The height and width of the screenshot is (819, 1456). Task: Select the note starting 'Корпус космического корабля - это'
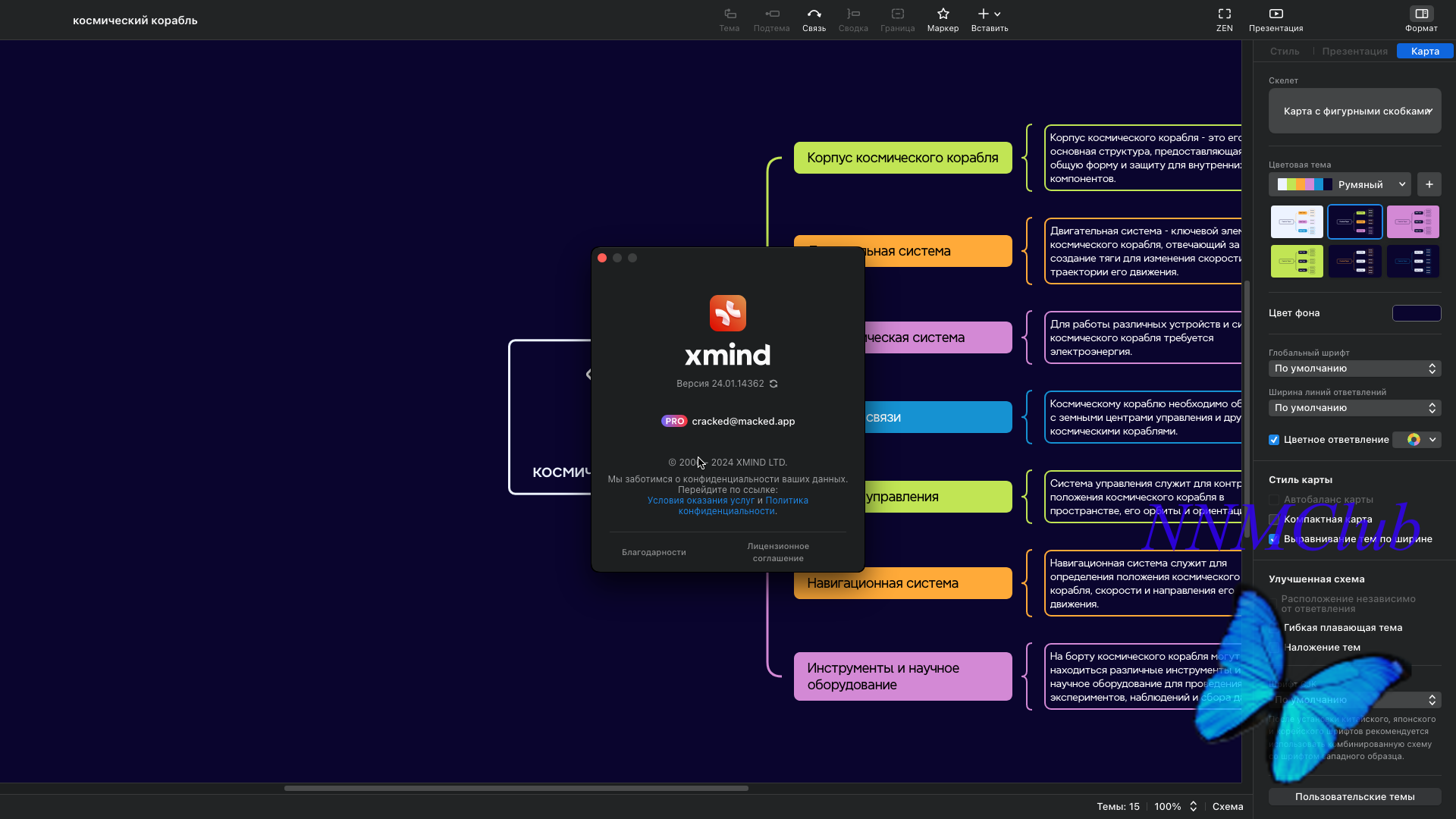[x=1143, y=158]
